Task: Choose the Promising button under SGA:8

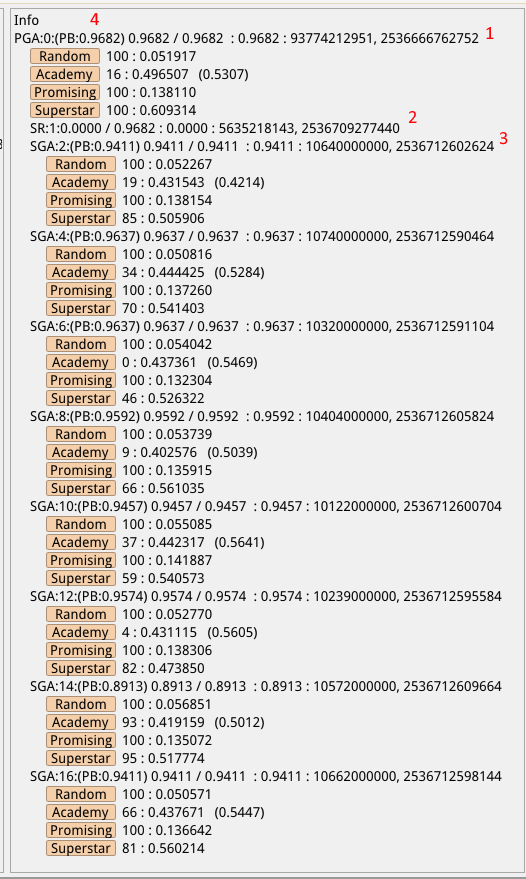Action: coord(81,470)
